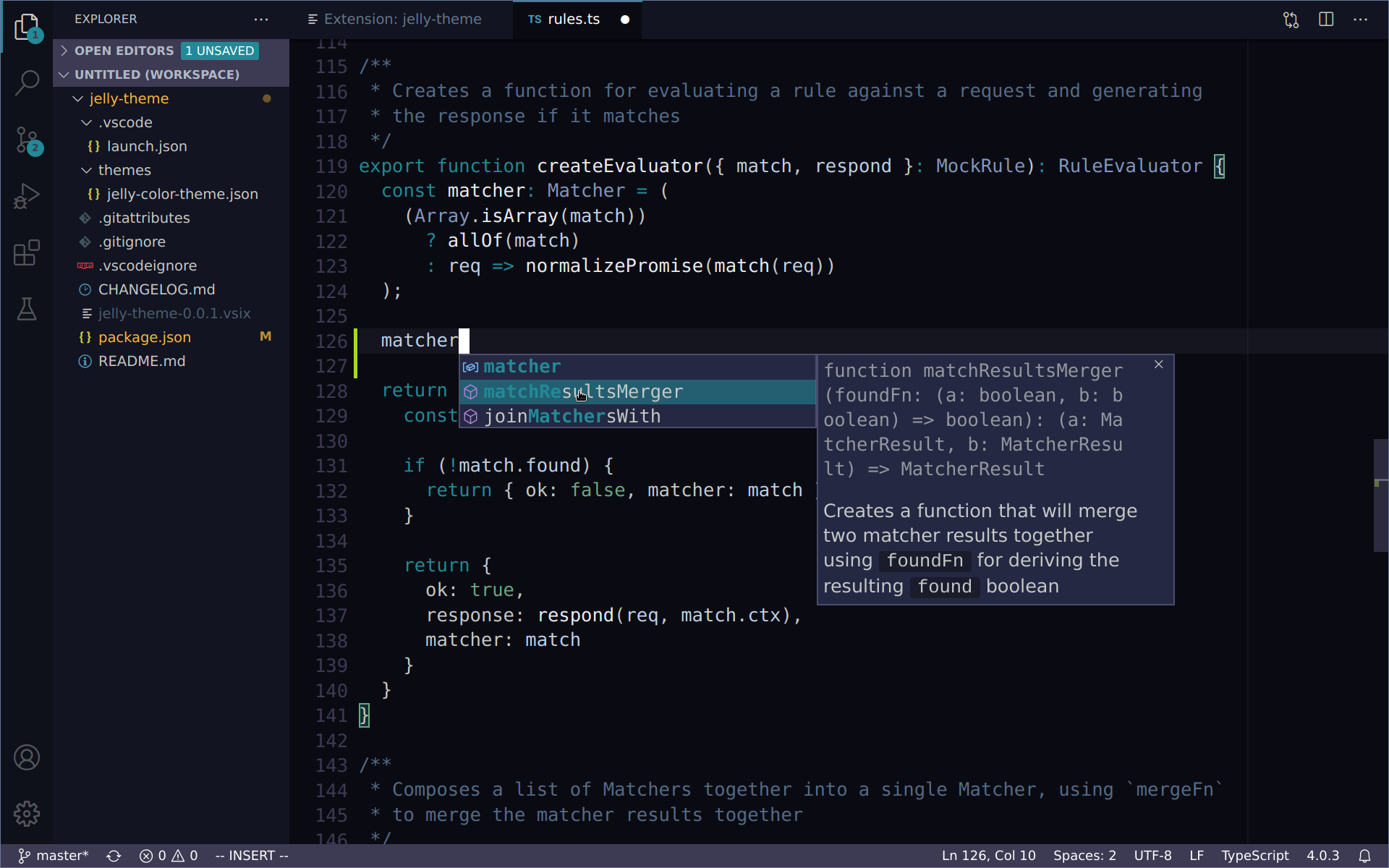
Task: Expand the Open Editors section
Action: click(171, 51)
